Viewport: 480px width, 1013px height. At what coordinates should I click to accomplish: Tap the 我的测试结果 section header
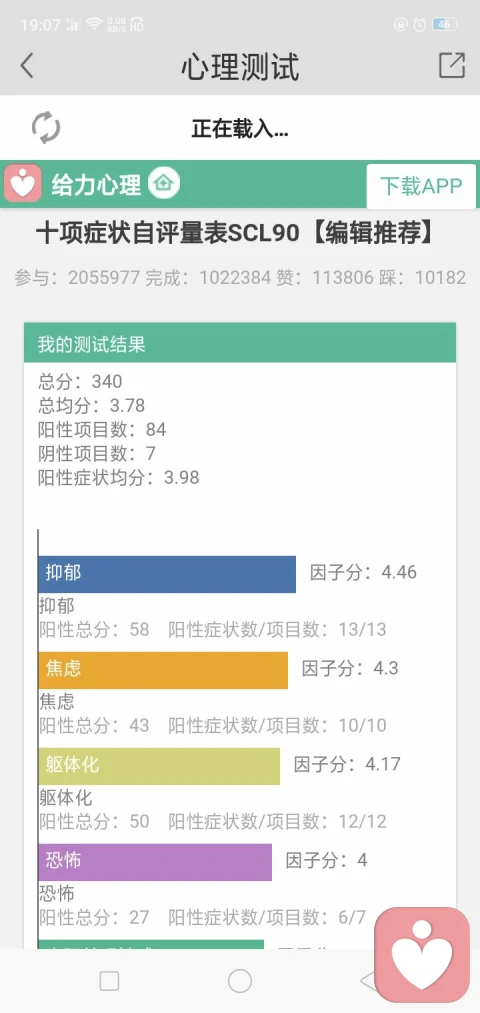click(x=240, y=343)
